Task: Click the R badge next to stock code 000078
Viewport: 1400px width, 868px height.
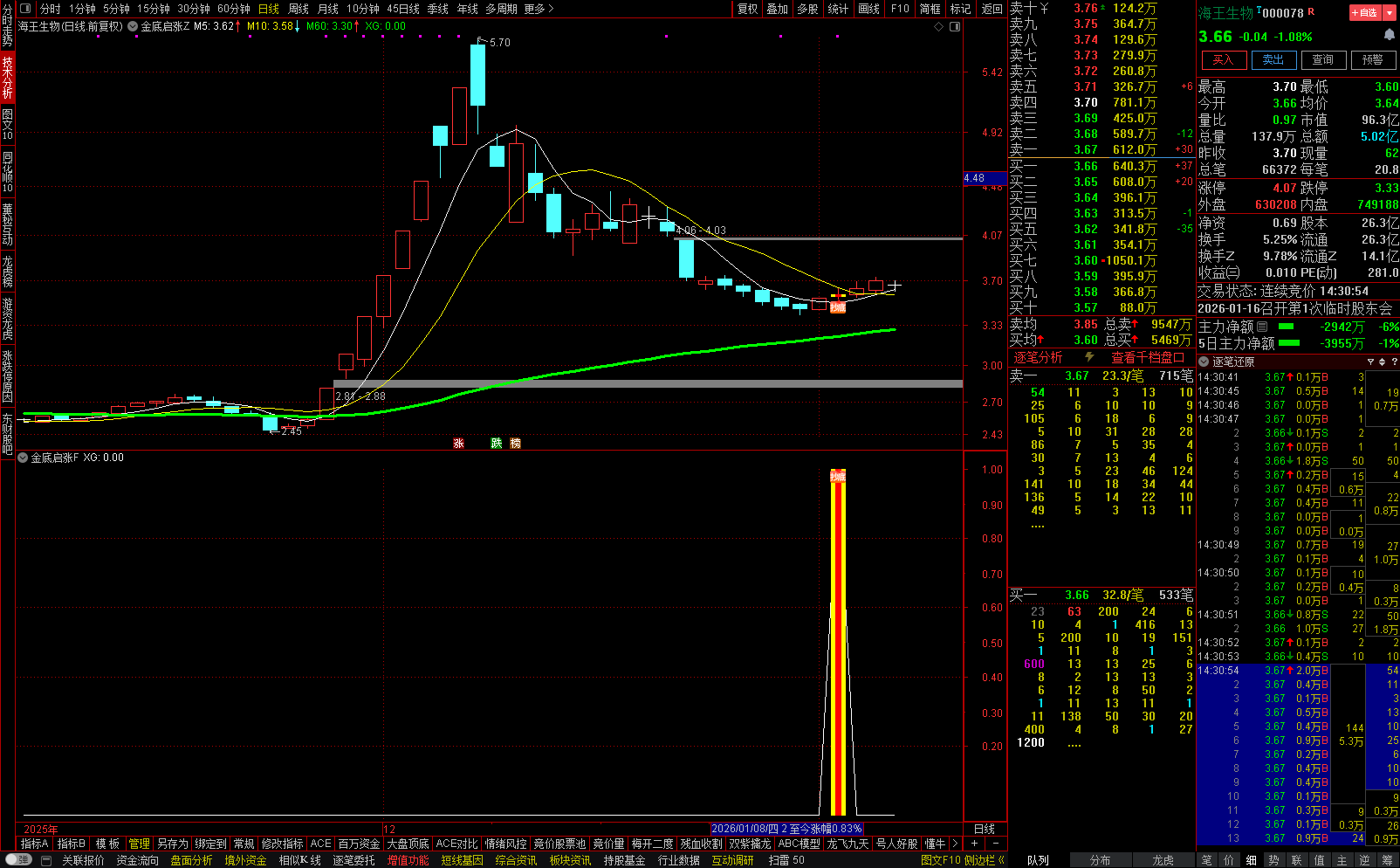Action: tap(1311, 11)
